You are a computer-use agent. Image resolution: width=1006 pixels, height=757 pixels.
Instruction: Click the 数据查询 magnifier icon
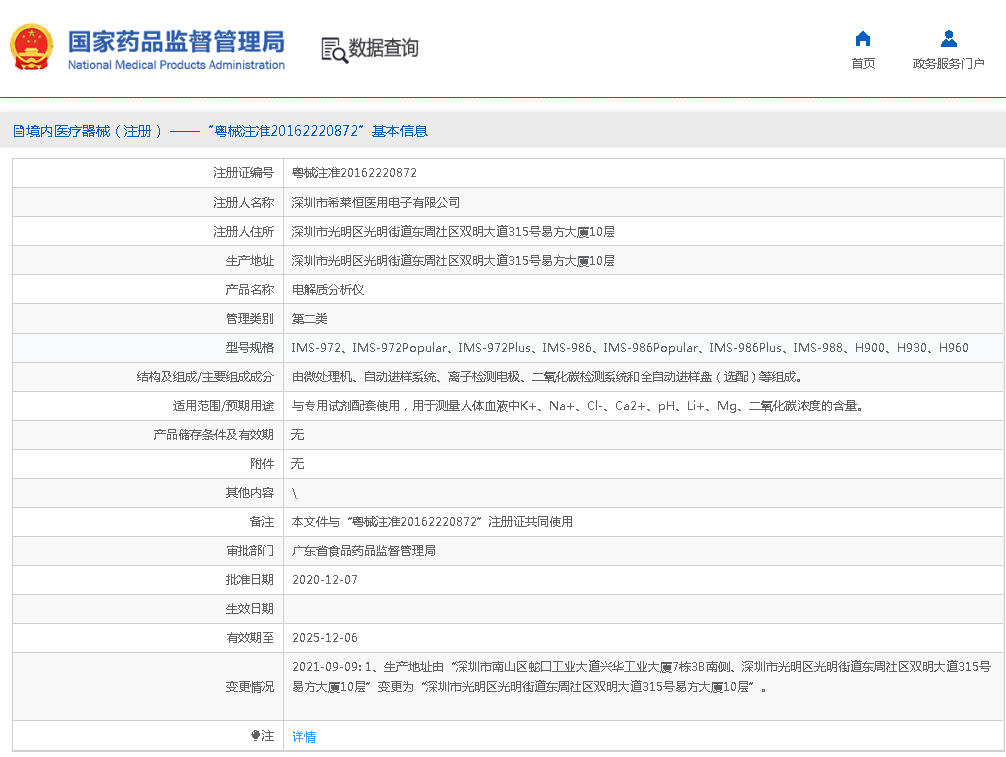(x=334, y=49)
